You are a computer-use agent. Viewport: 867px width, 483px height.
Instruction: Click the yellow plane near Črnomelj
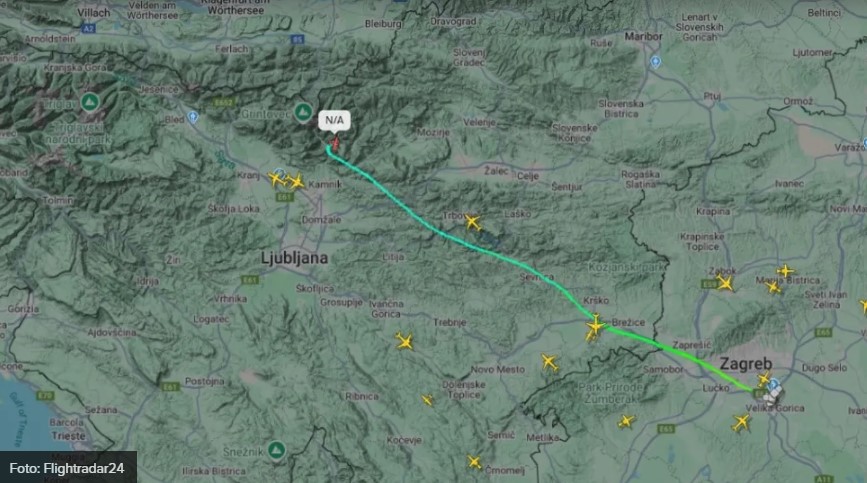click(474, 461)
